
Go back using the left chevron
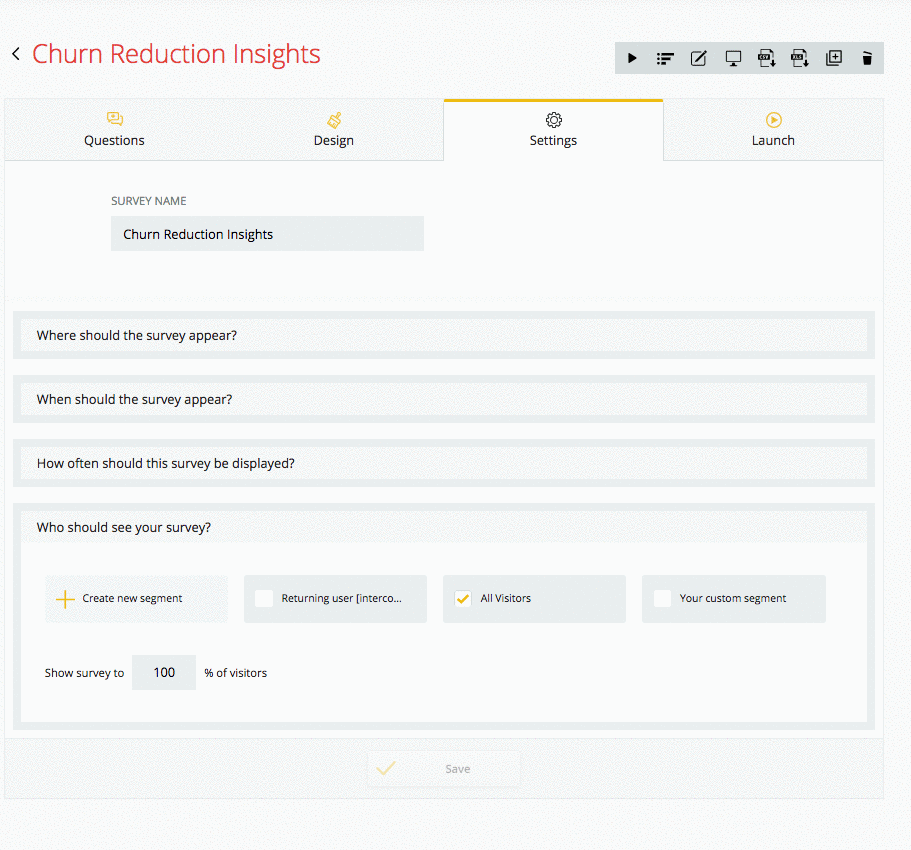[16, 54]
